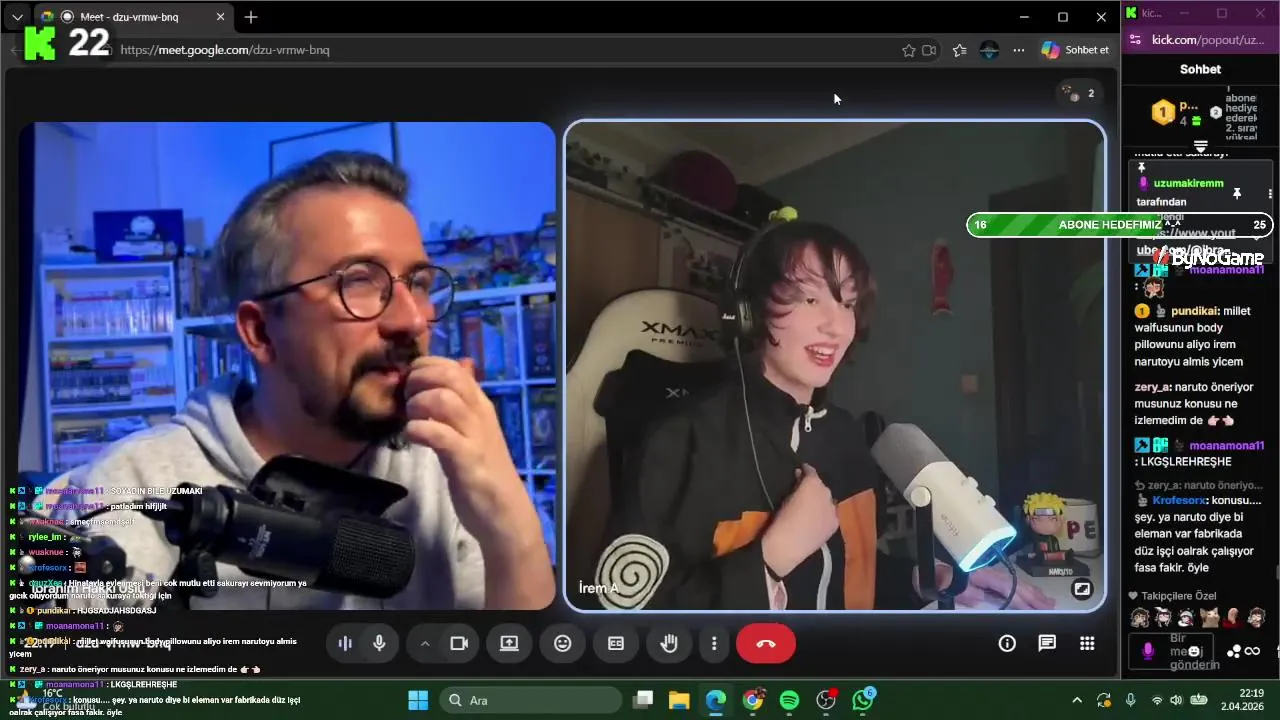
Task: Close the Meet - dzu-vrmw-bnq tab
Action: click(221, 17)
